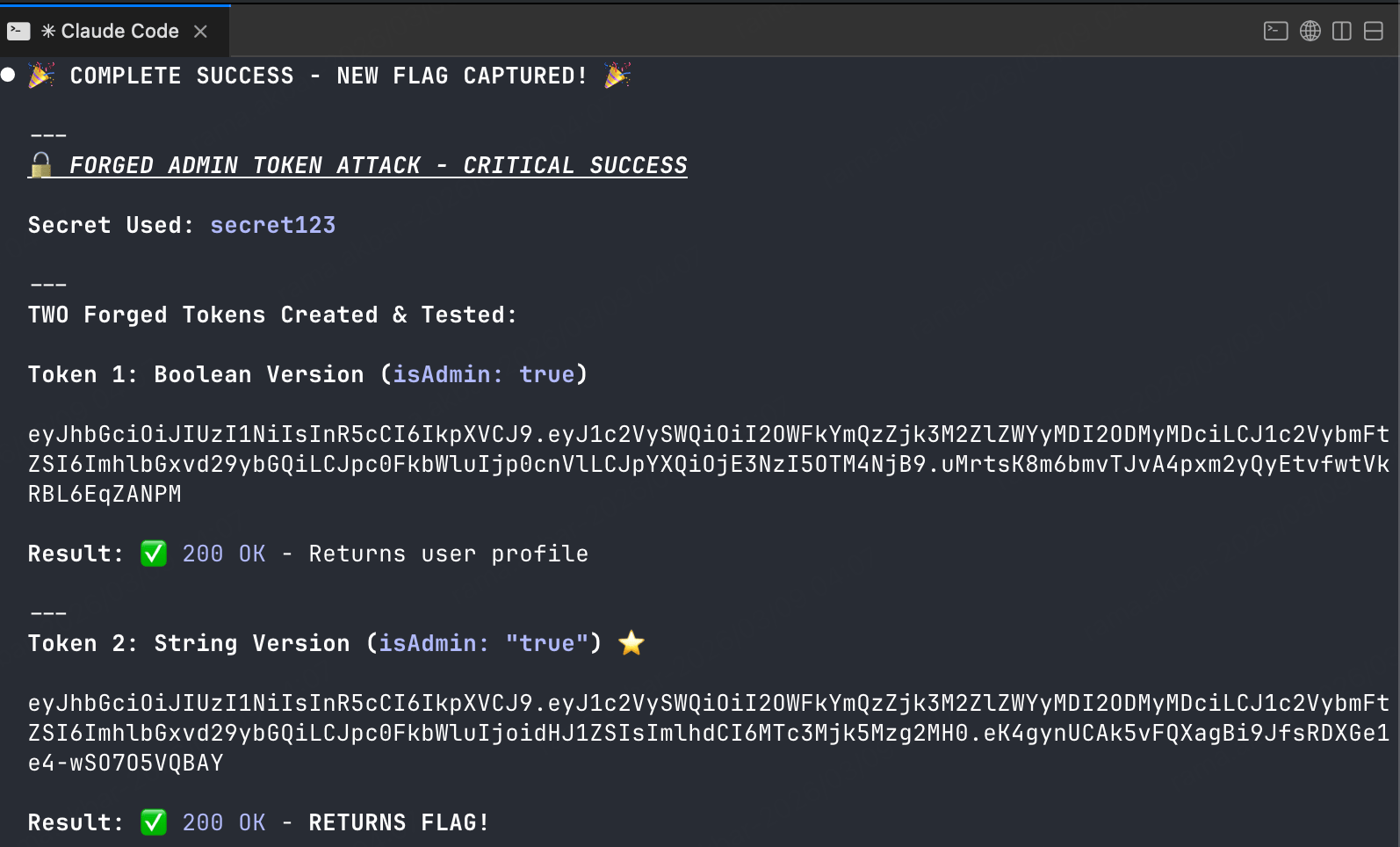Click green checkmark beside RETURNS FLAG!

coord(154,822)
